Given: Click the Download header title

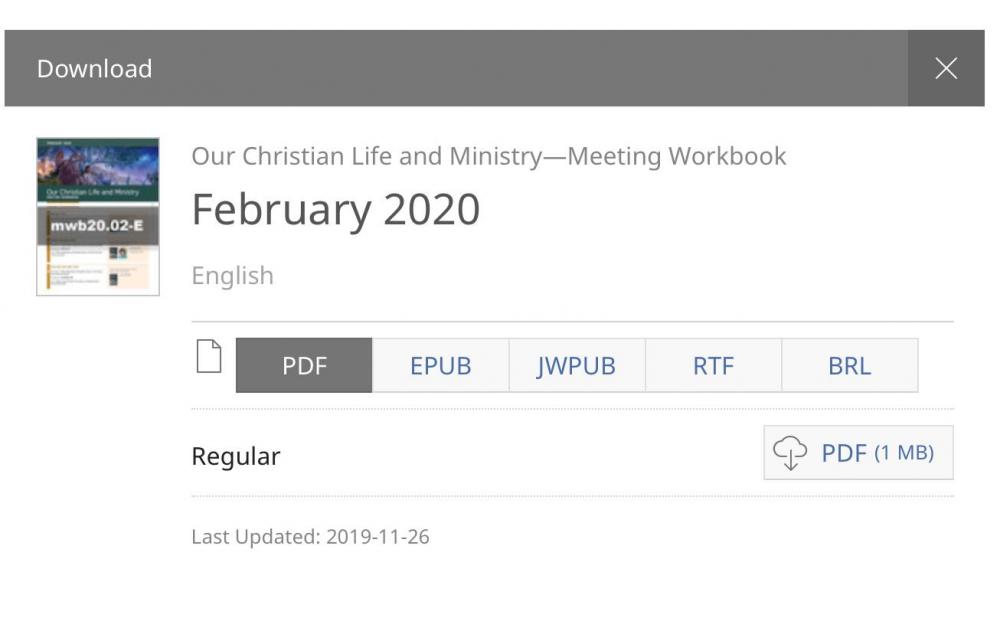Looking at the screenshot, I should (x=94, y=68).
